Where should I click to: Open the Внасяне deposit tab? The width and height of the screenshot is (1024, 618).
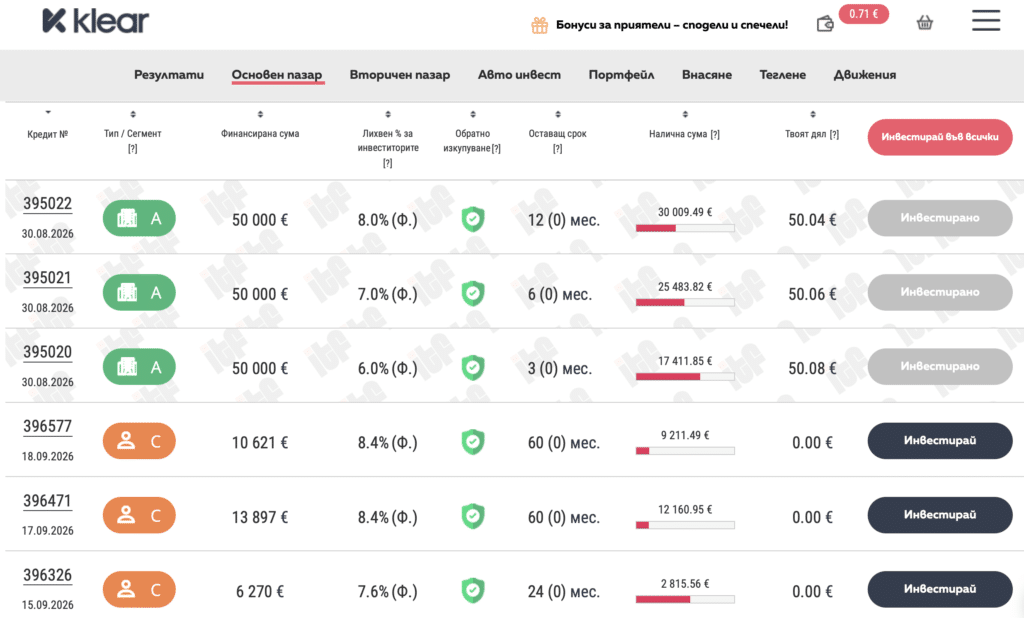click(707, 75)
